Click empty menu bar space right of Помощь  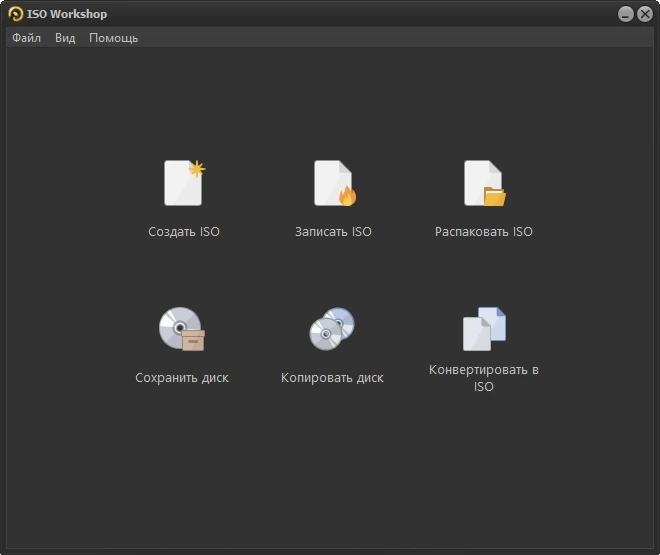[x=396, y=38]
